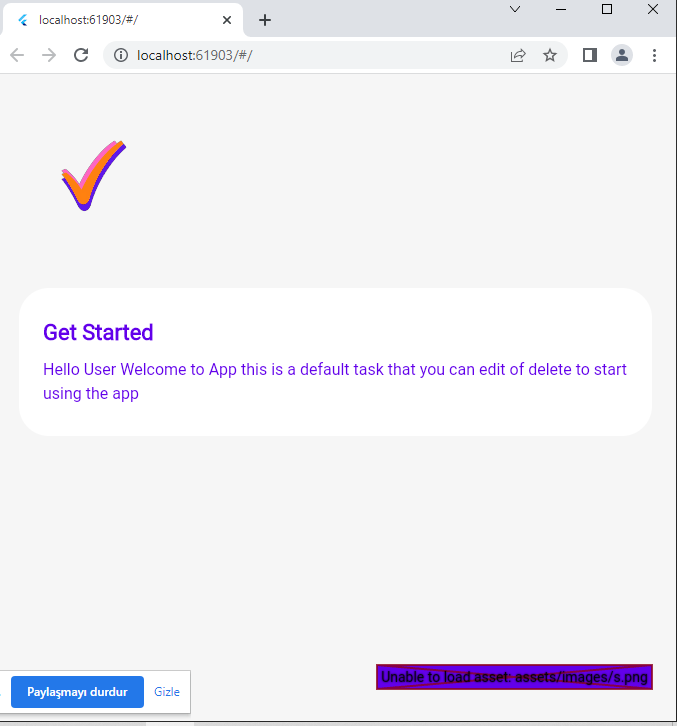Open the Chrome profile avatar
Viewport: 677px width, 726px height.
[x=622, y=55]
